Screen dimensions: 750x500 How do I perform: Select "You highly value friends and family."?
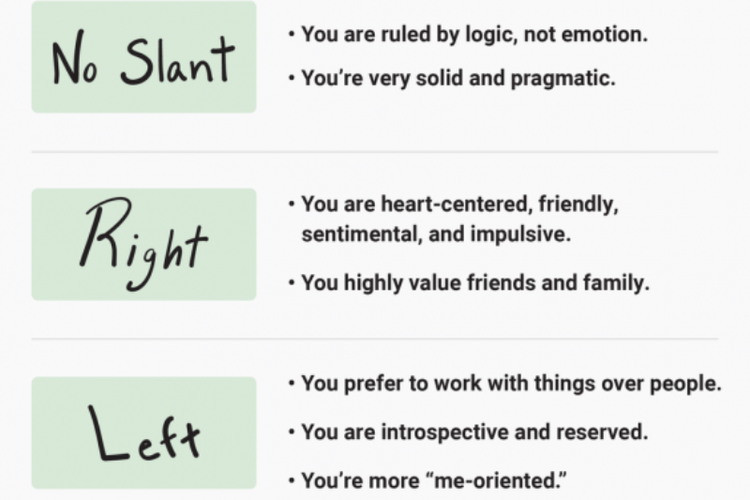click(x=475, y=283)
